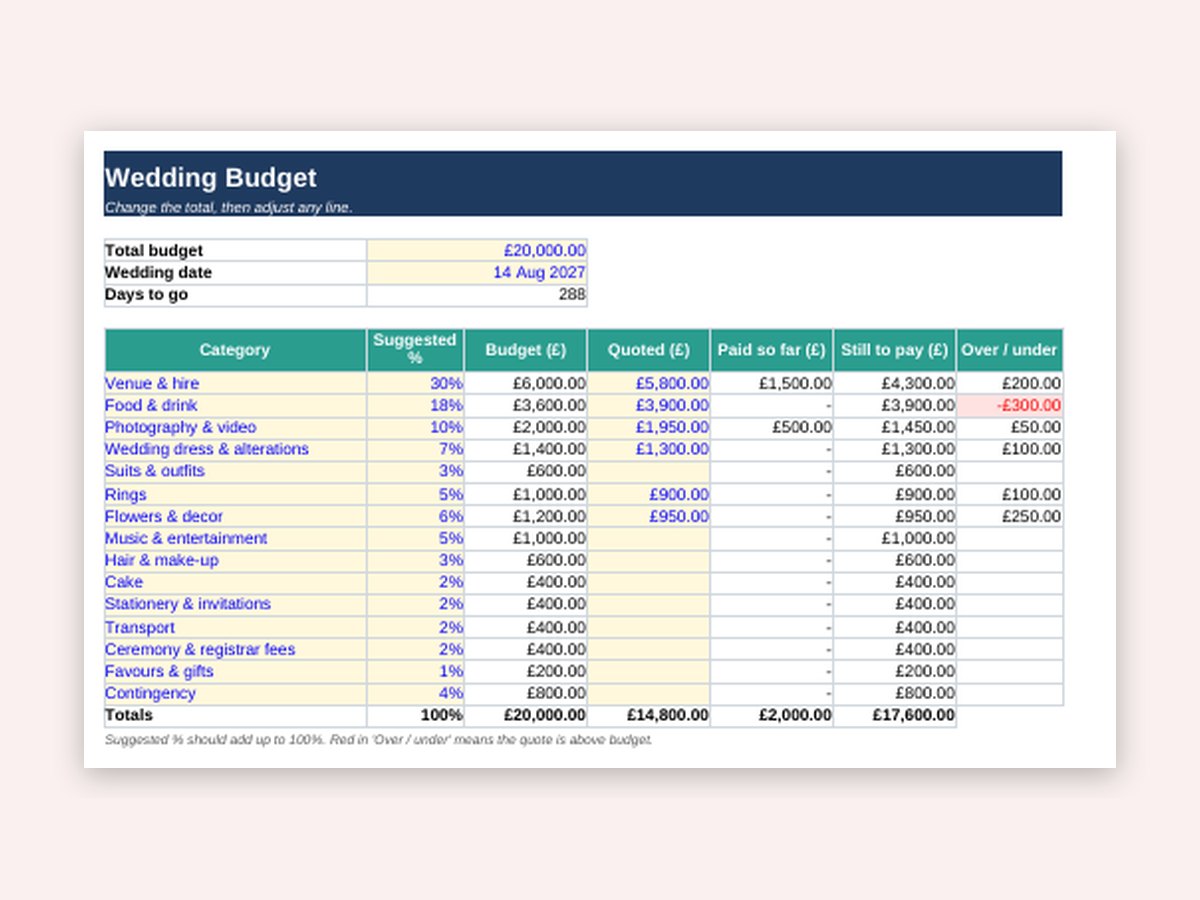
Task: Select Wedding dress suggested 7% cell
Action: 416,449
